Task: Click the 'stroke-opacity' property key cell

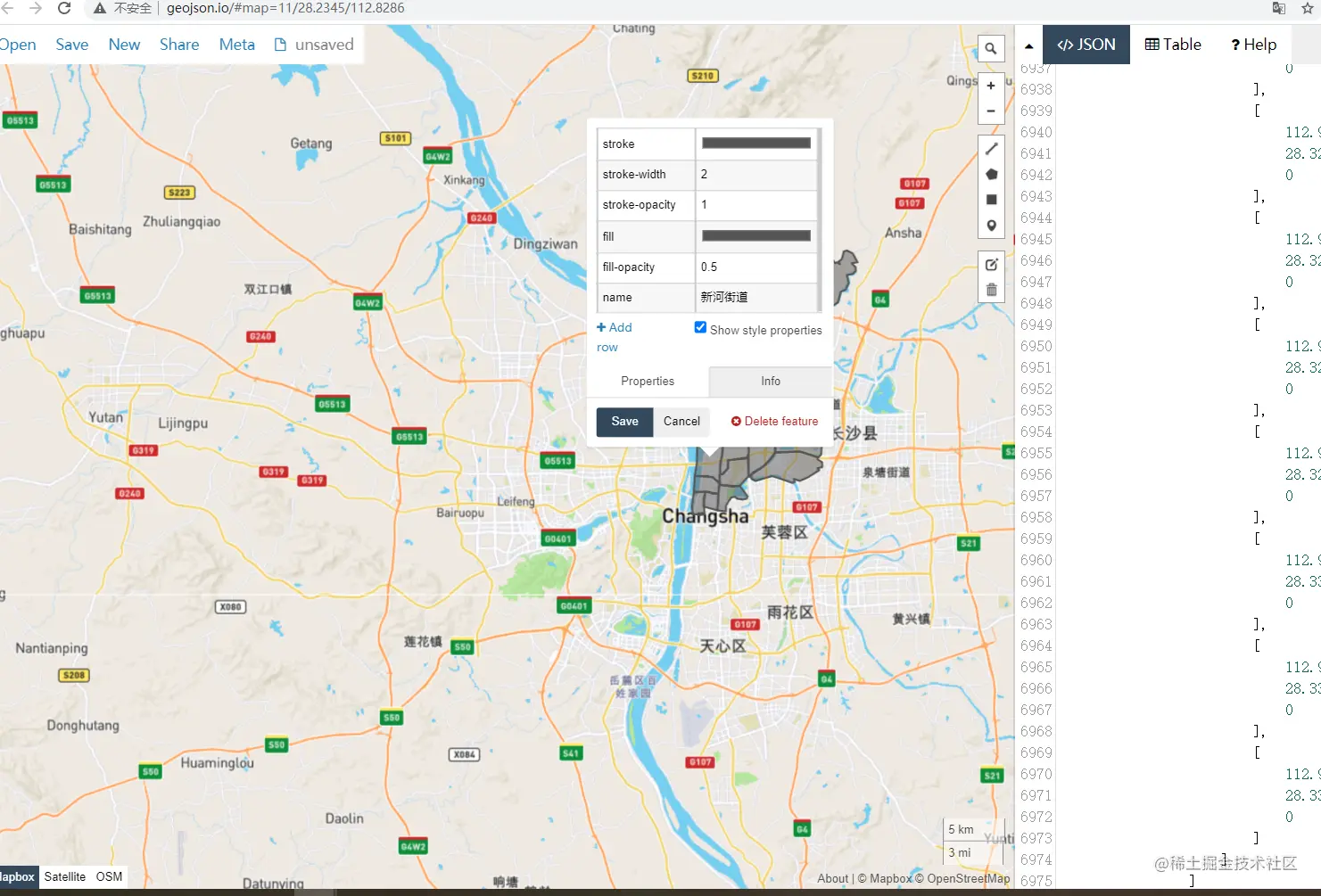Action: coord(647,205)
